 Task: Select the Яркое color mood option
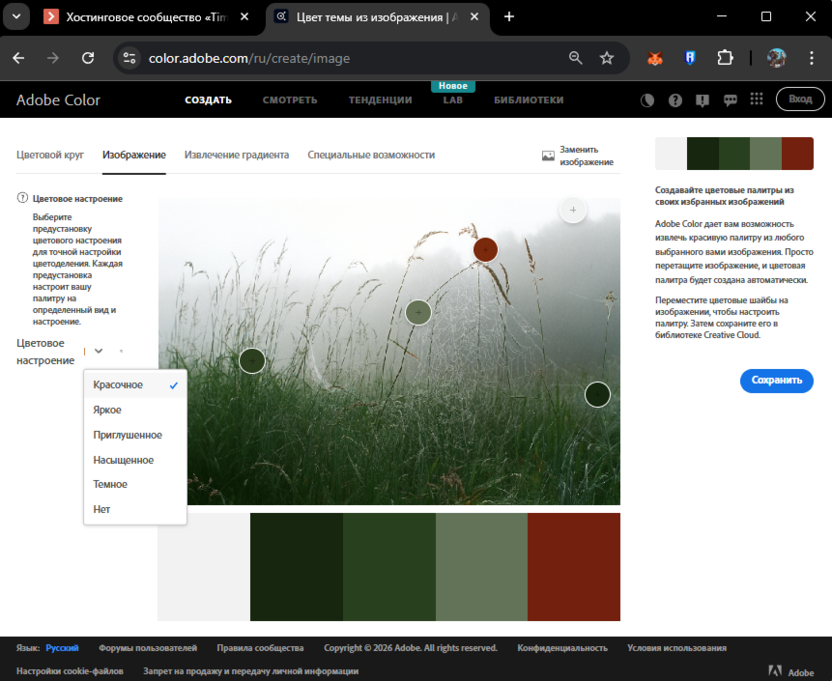pos(105,409)
